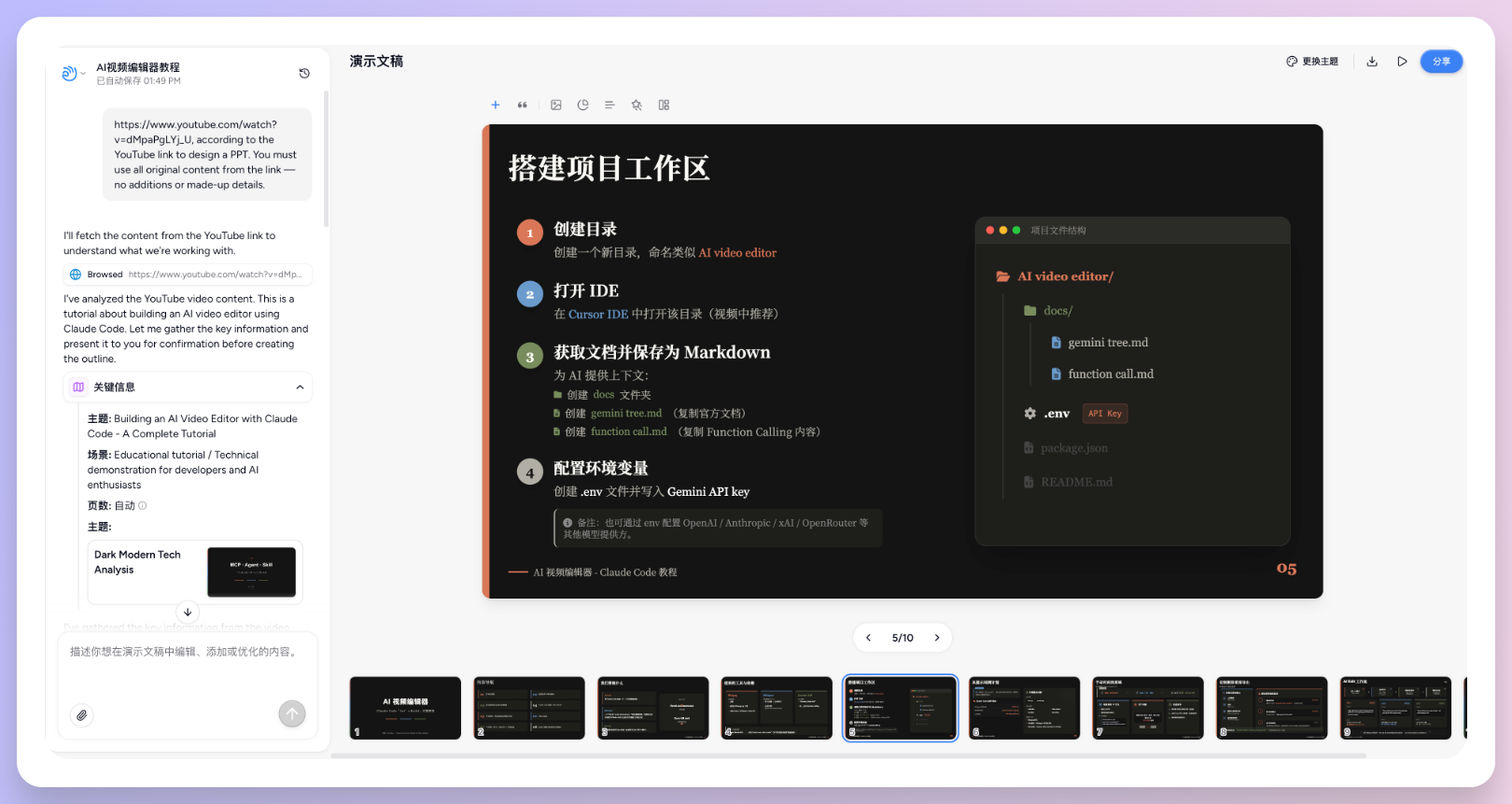Viewport: 1512px width, 804px height.
Task: Open slide 1 thumbnail AI 视频编辑器
Action: point(405,708)
